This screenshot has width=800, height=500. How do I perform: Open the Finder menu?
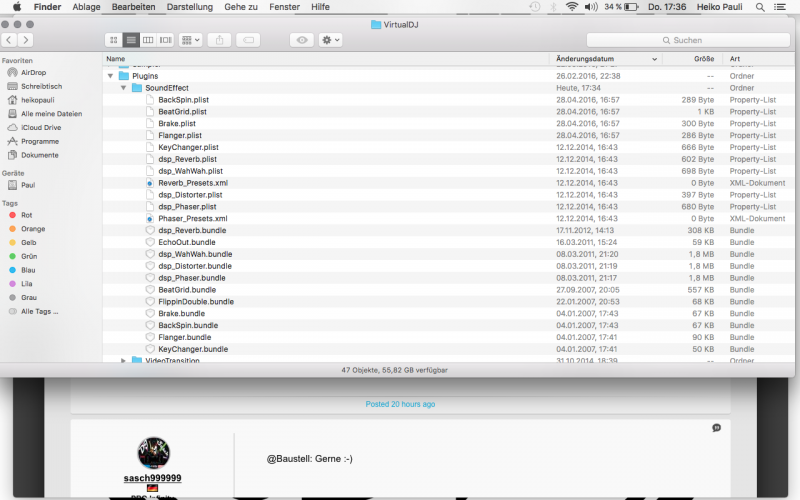pos(47,7)
